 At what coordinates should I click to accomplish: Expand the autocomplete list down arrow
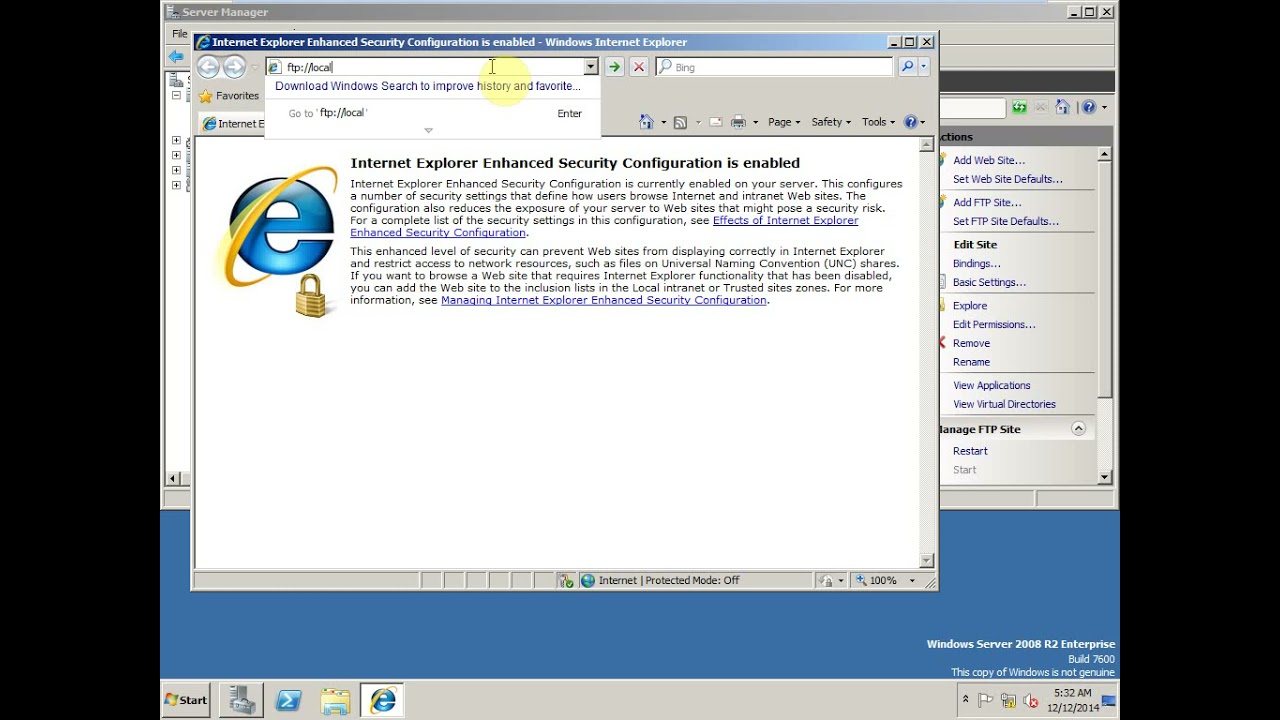[428, 130]
